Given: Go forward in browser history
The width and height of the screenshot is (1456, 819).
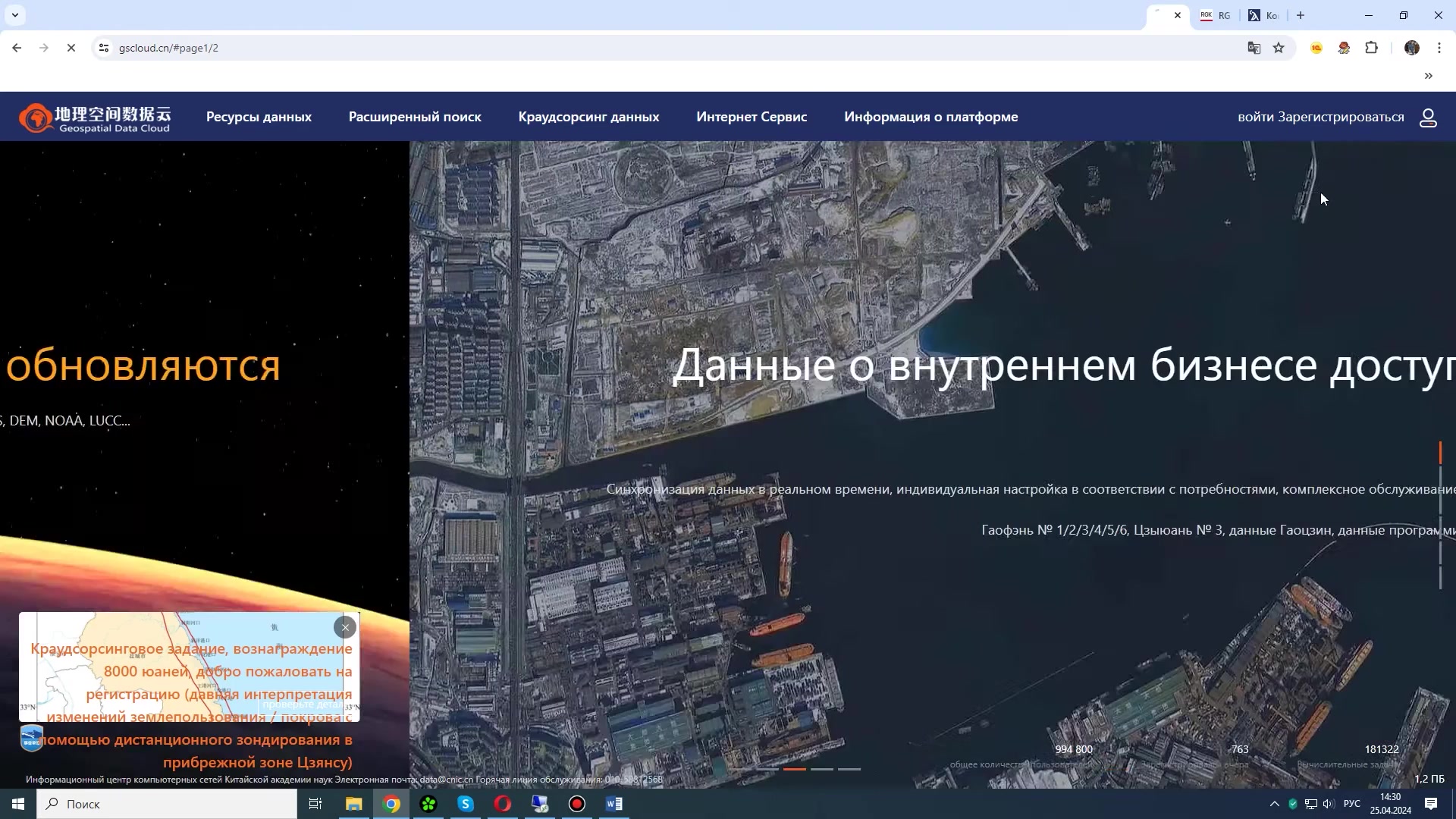Looking at the screenshot, I should click(x=44, y=48).
